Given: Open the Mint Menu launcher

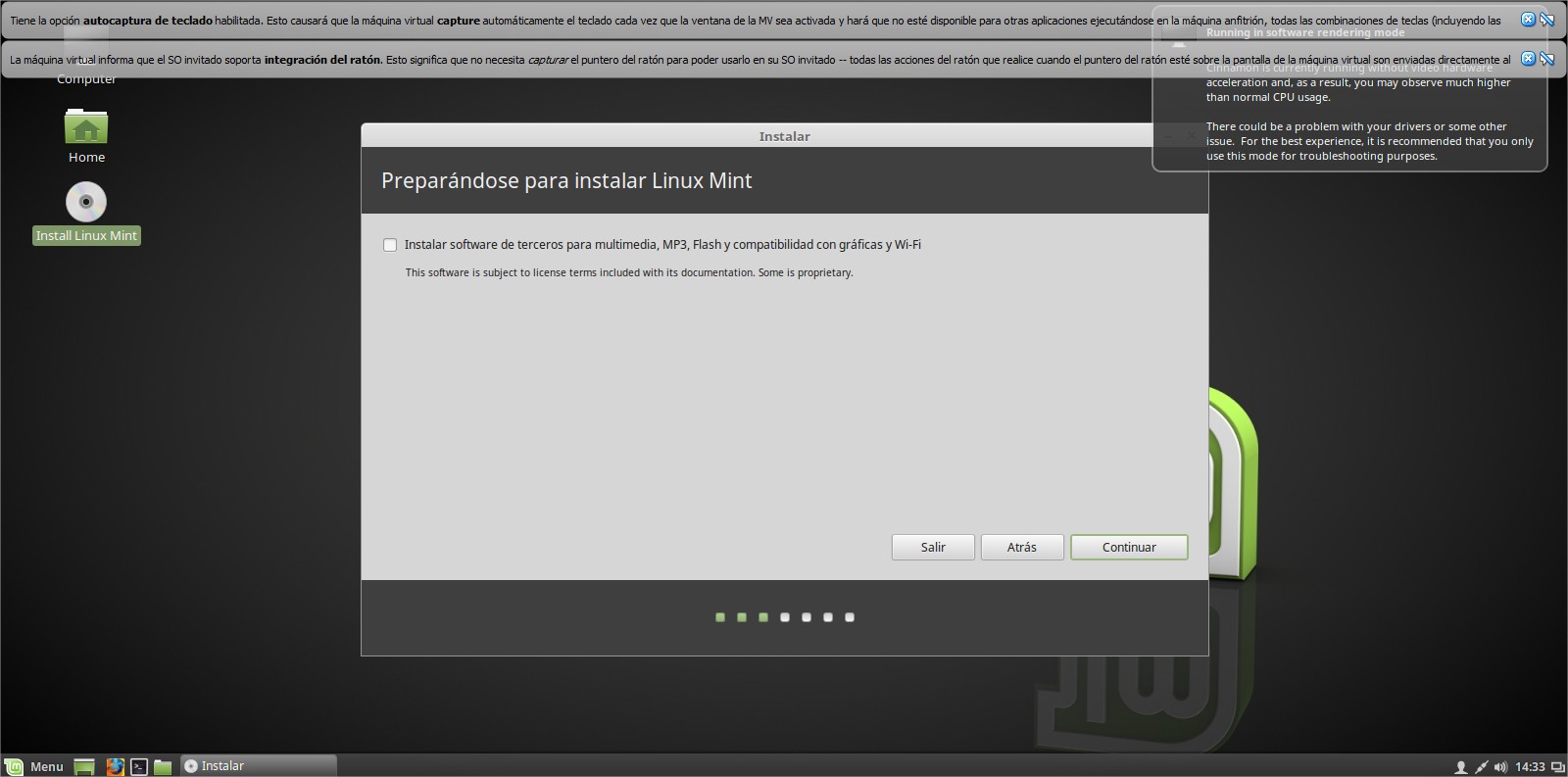Looking at the screenshot, I should (34, 766).
